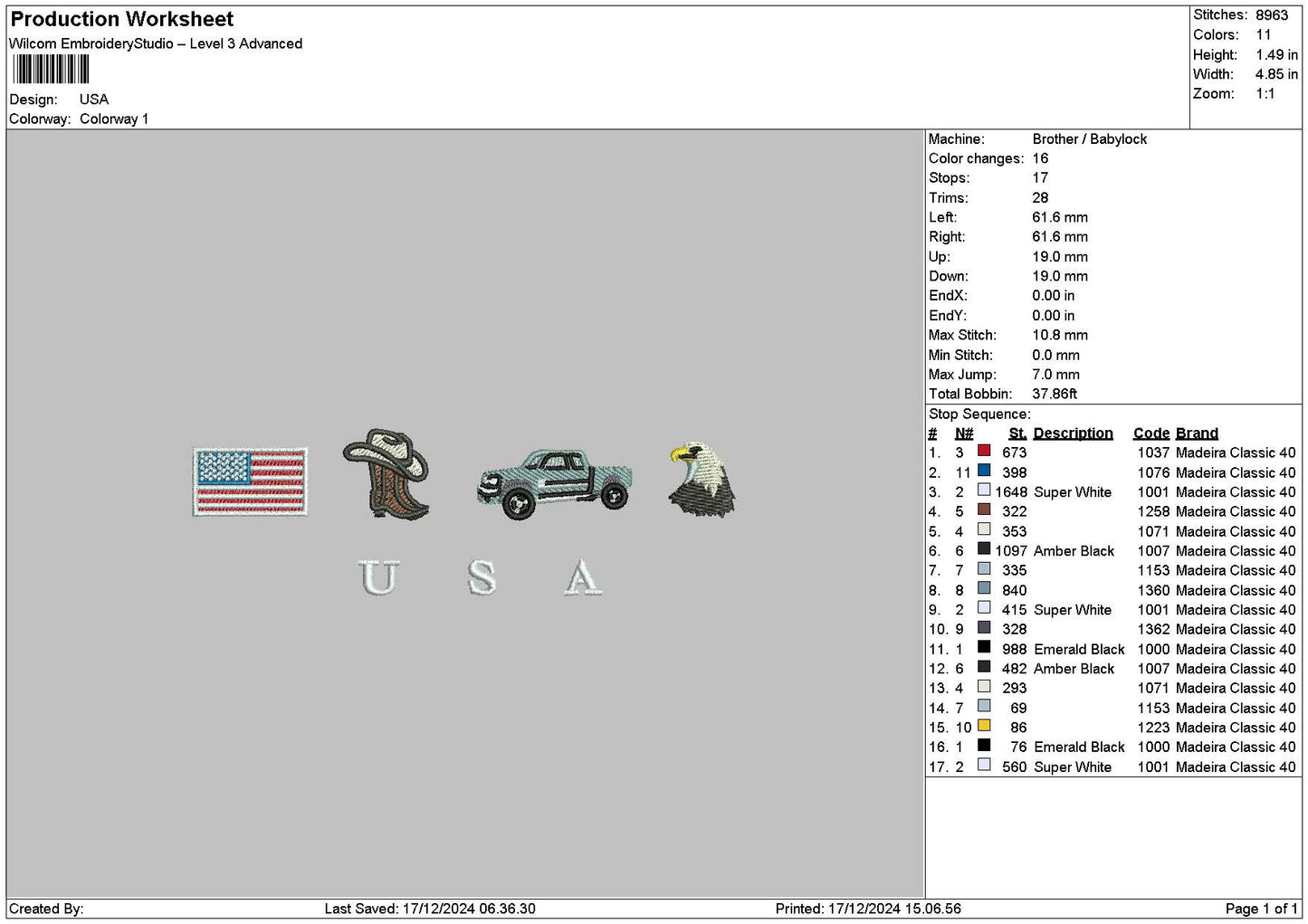This screenshot has height=924, width=1308.
Task: Click 'Wilcom EmbroideryStudio – Level 3 Advanced' text
Action: [156, 43]
